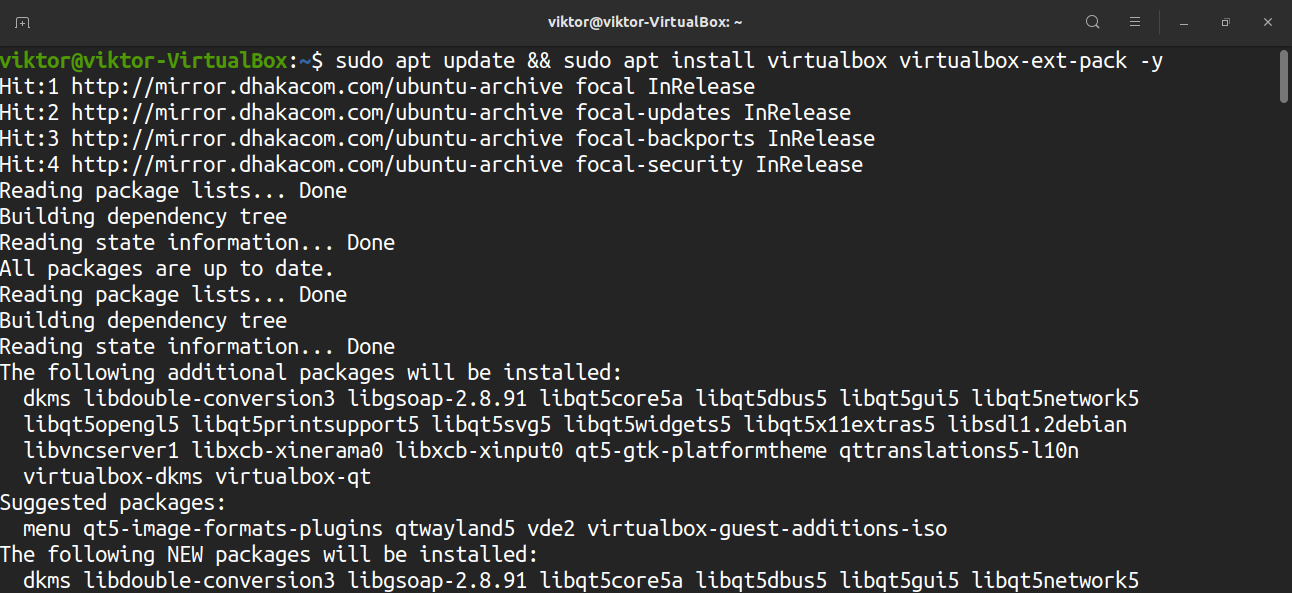
Task: Click 'qt5-gtk-platformtheme' package name
Action: (701, 451)
